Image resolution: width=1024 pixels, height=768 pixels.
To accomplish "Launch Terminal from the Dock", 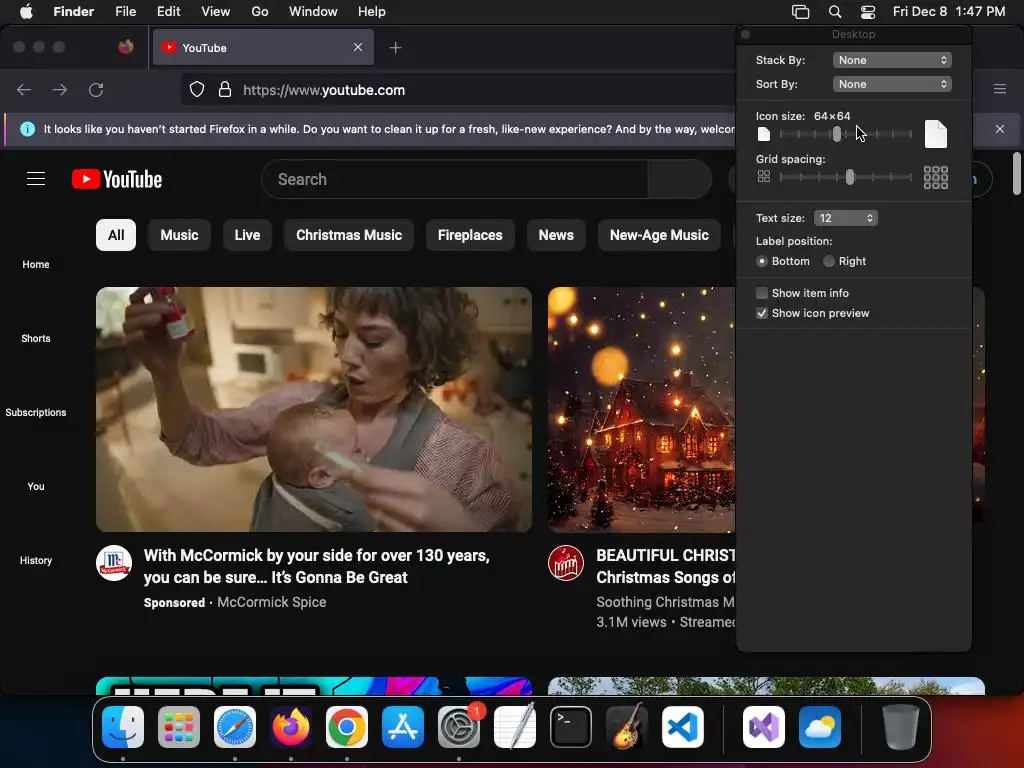I will (571, 727).
